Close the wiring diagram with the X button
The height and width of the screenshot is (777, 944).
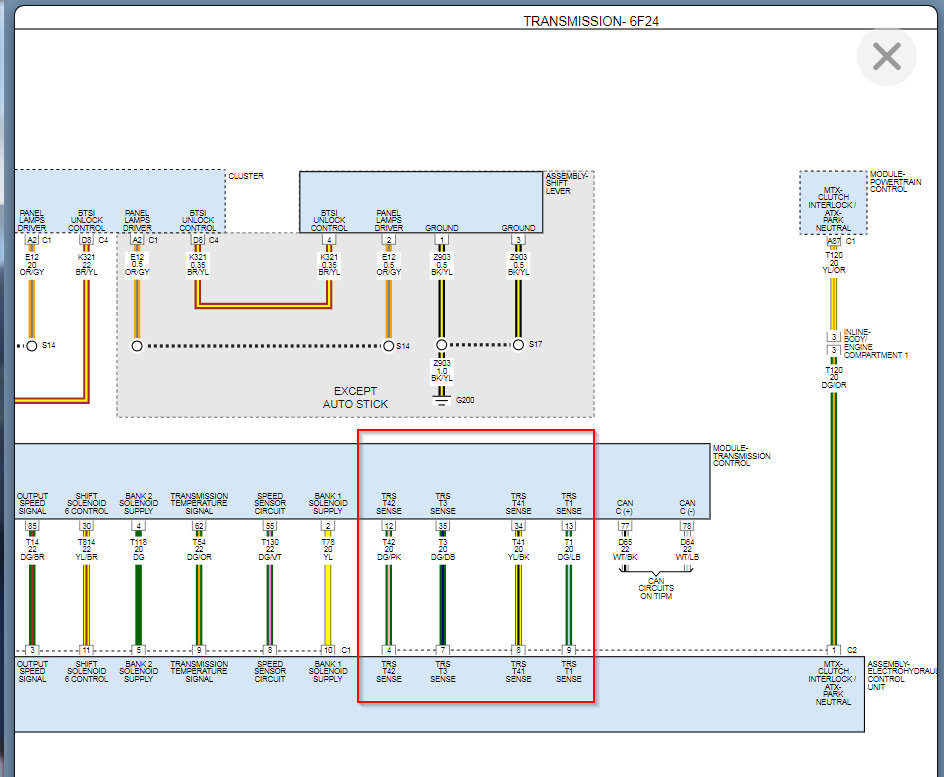[x=887, y=56]
